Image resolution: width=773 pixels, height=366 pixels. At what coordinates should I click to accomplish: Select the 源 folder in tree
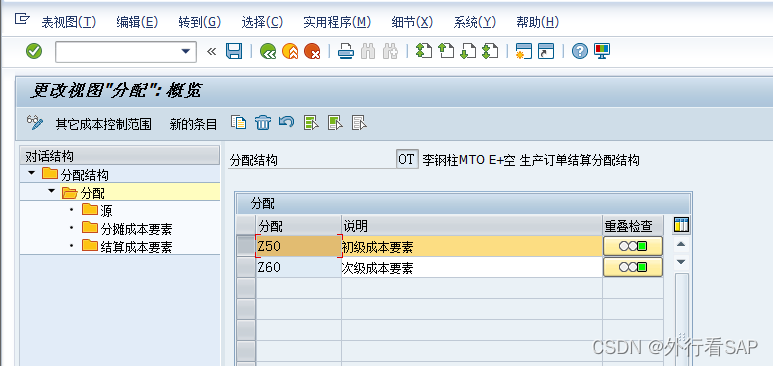point(97,211)
